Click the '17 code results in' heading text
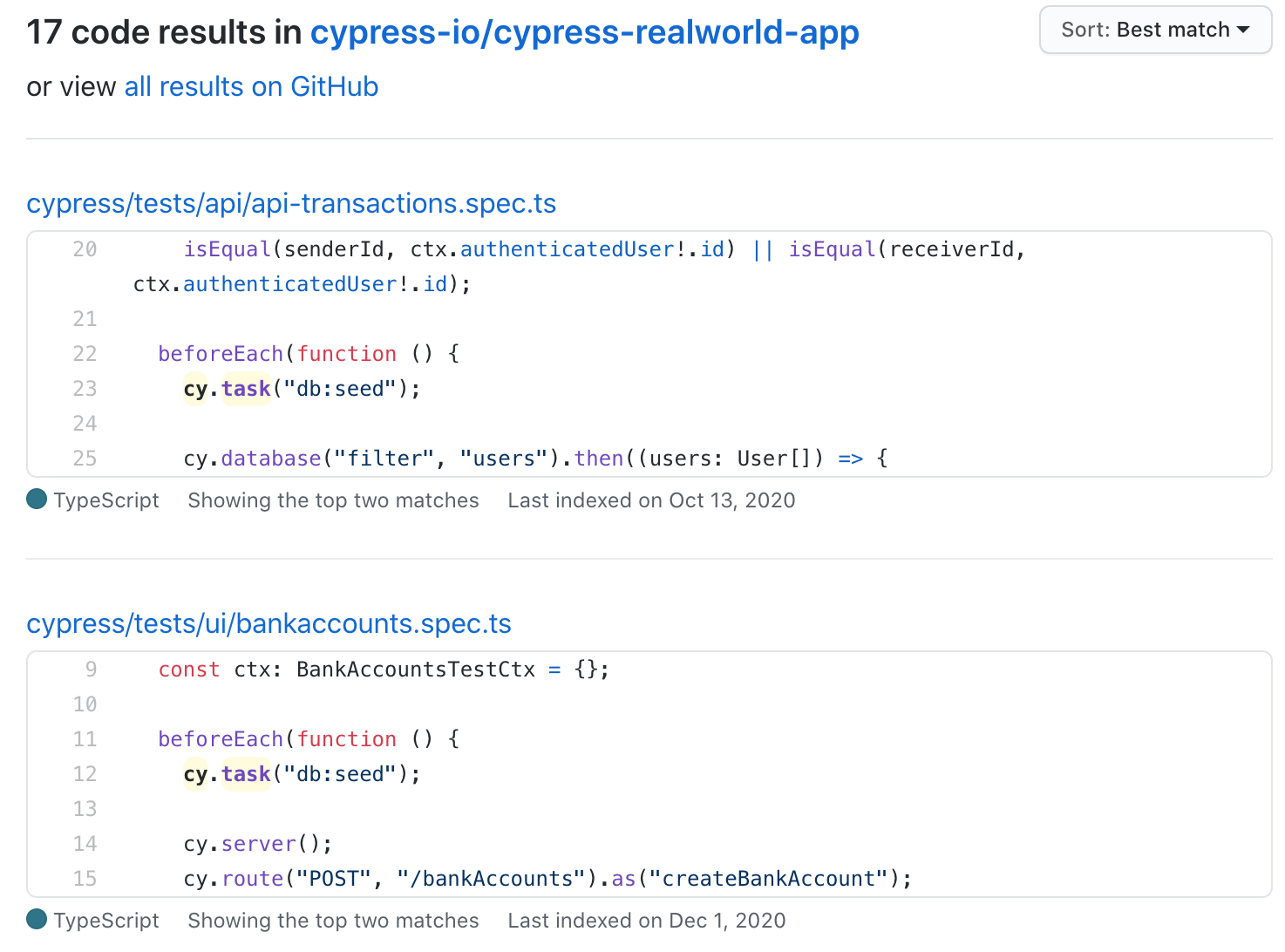Image resolution: width=1285 pixels, height=952 pixels. point(164,32)
